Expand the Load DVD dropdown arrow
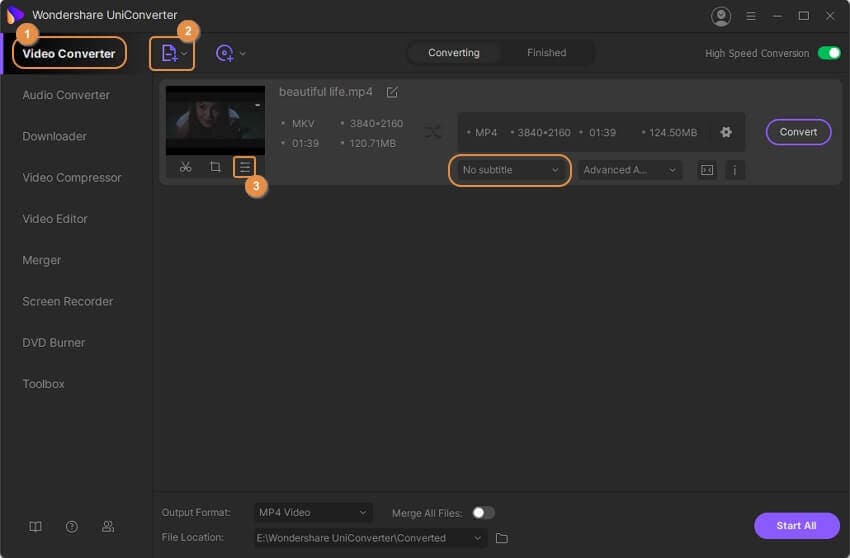Image resolution: width=850 pixels, height=558 pixels. click(242, 53)
